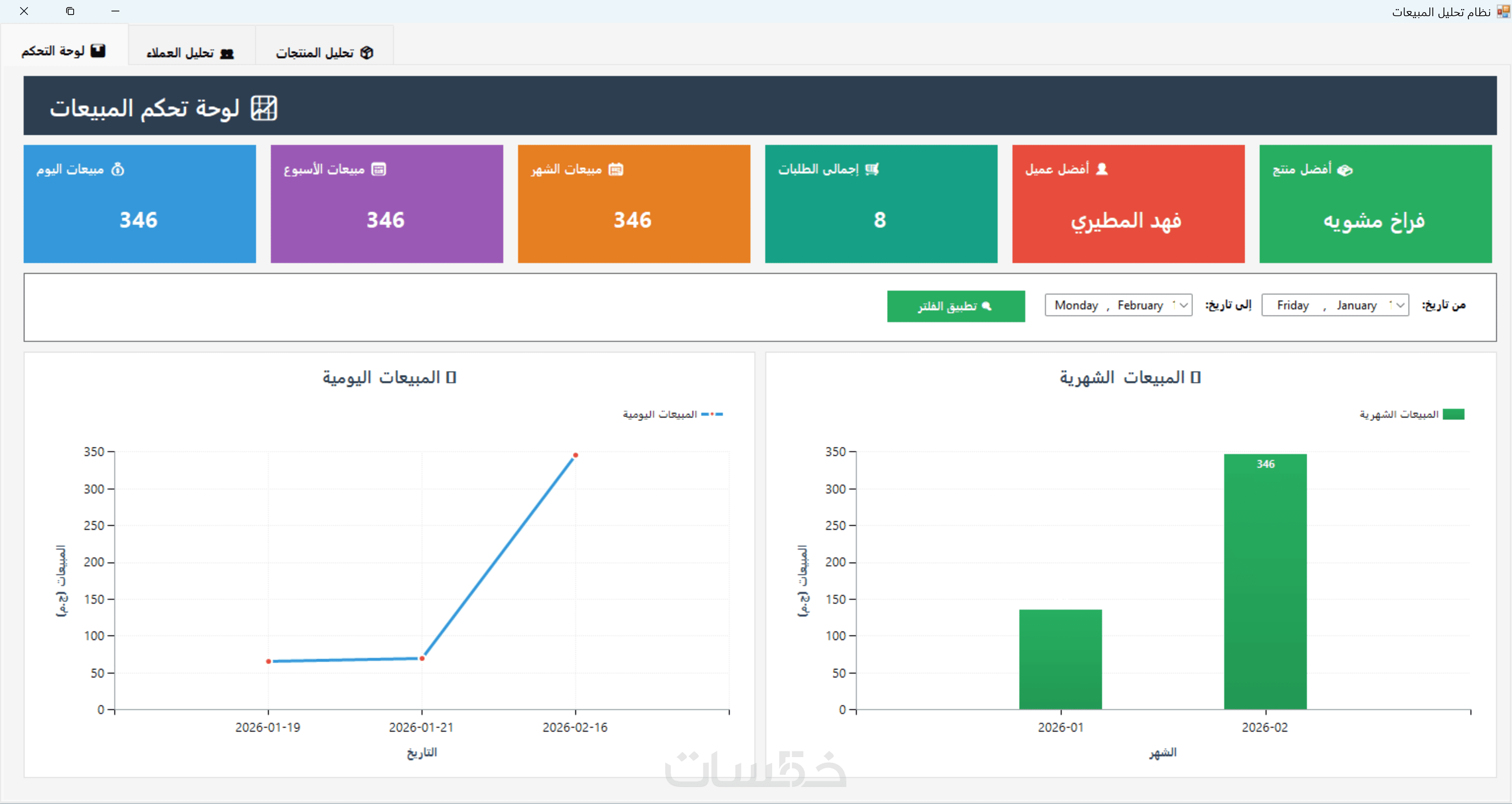This screenshot has height=804, width=1512.
Task: Apply the date filter with green button
Action: [x=955, y=306]
